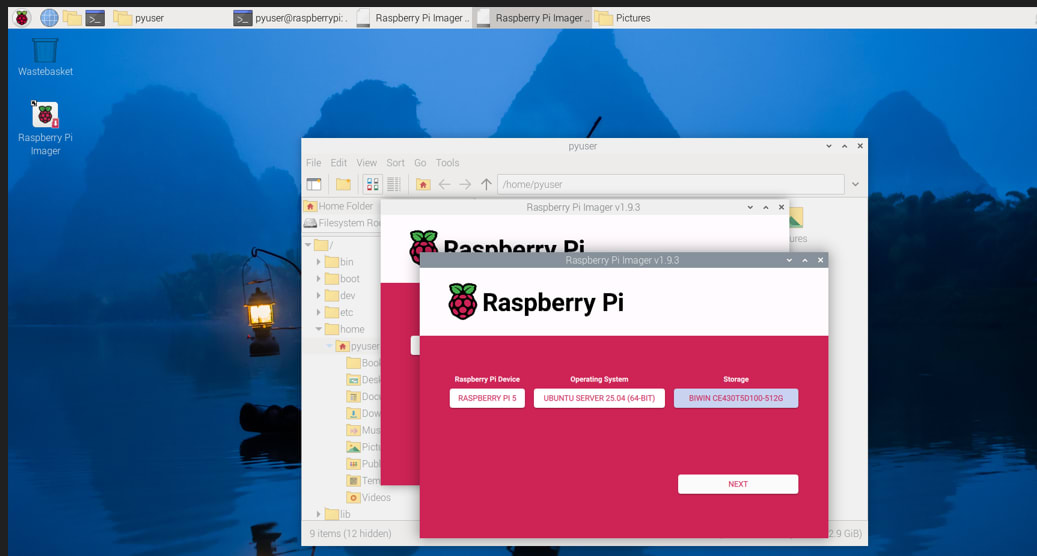The width and height of the screenshot is (1037, 556).
Task: Switch file manager to icon view
Action: (x=373, y=184)
